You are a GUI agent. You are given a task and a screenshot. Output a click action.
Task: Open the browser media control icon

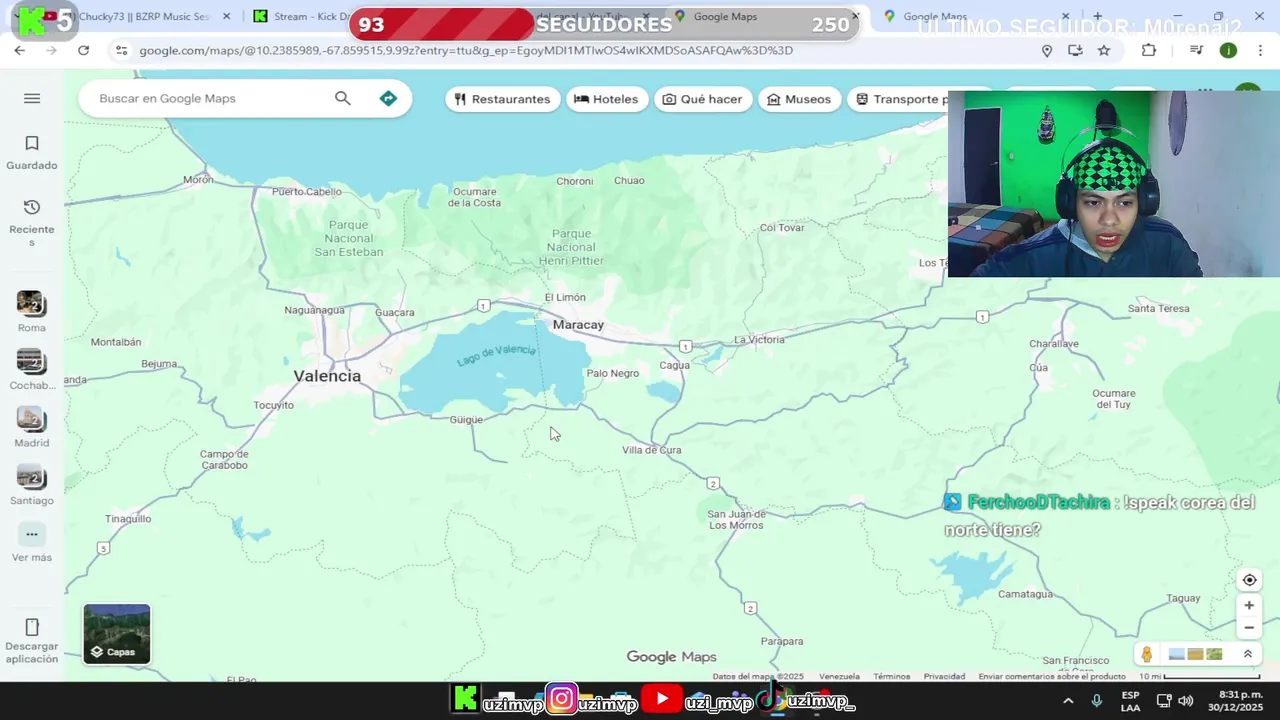click(x=1196, y=50)
